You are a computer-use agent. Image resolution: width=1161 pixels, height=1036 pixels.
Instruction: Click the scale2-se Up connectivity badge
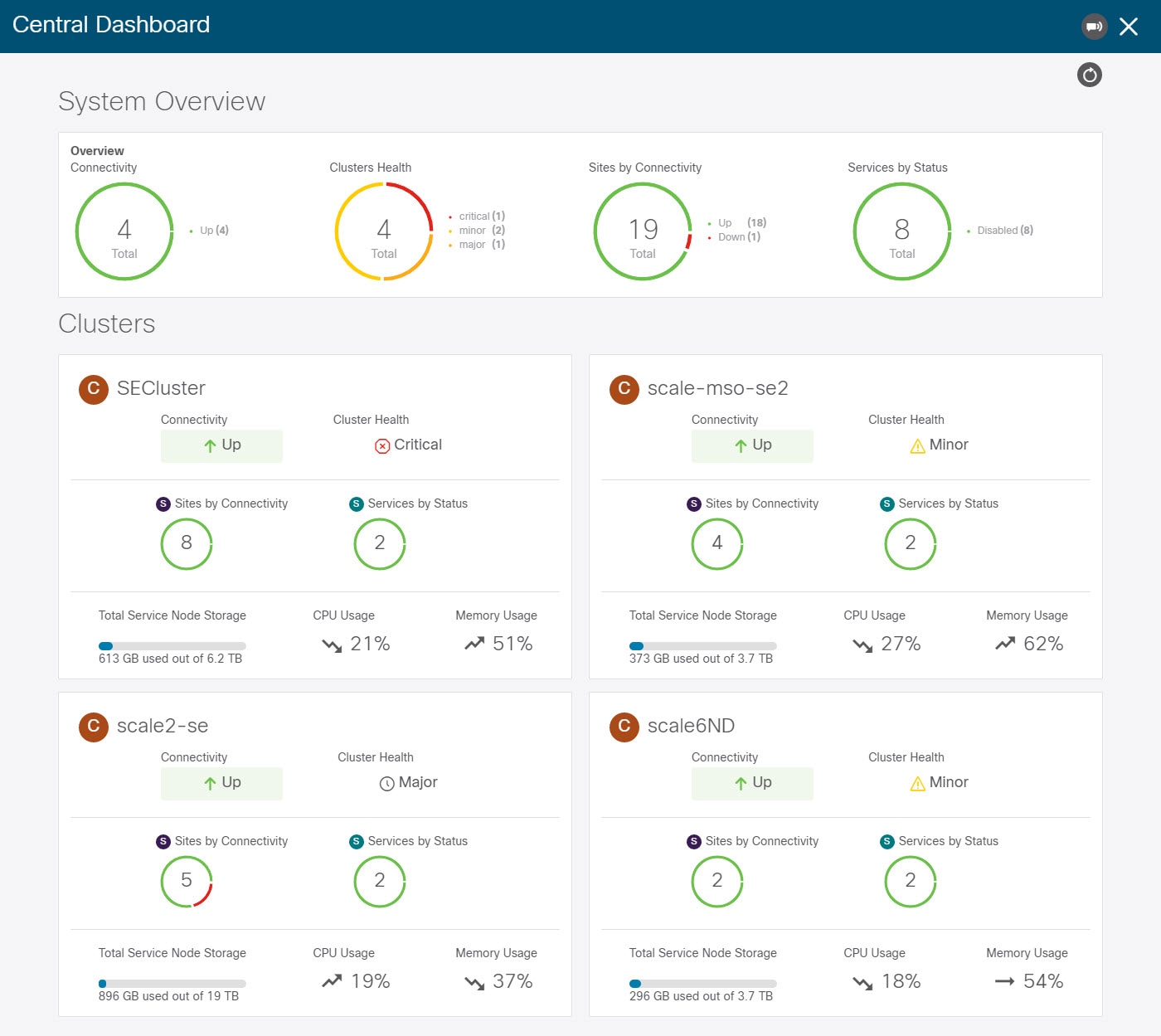(x=221, y=784)
